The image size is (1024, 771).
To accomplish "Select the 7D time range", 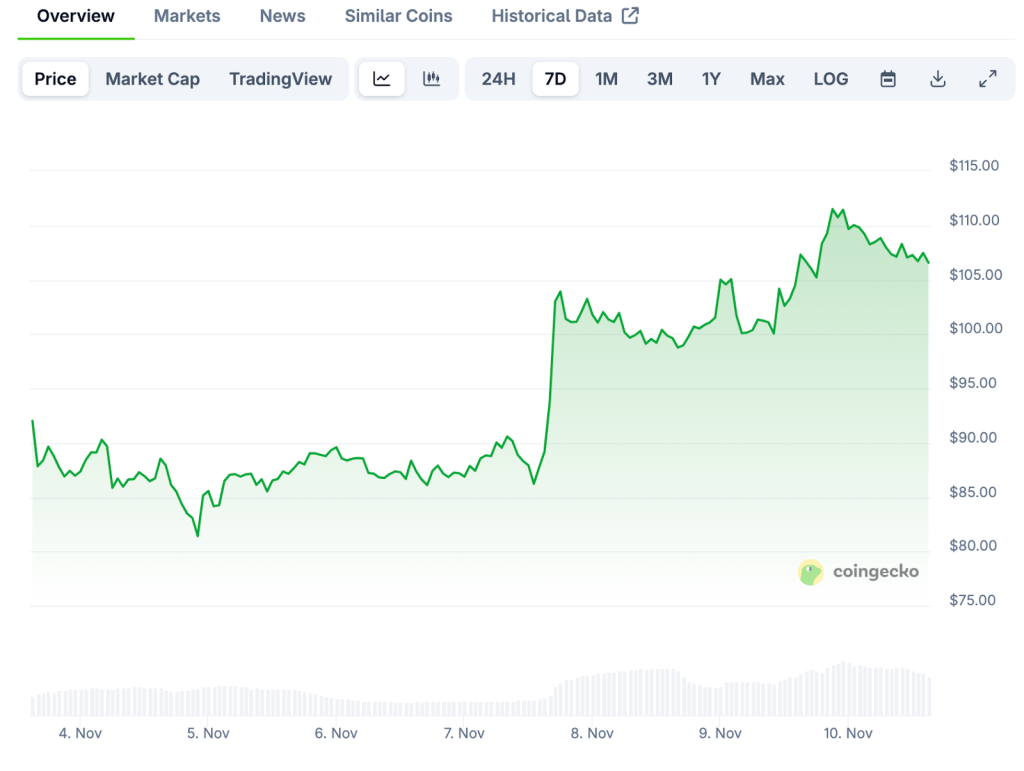I will coord(555,79).
